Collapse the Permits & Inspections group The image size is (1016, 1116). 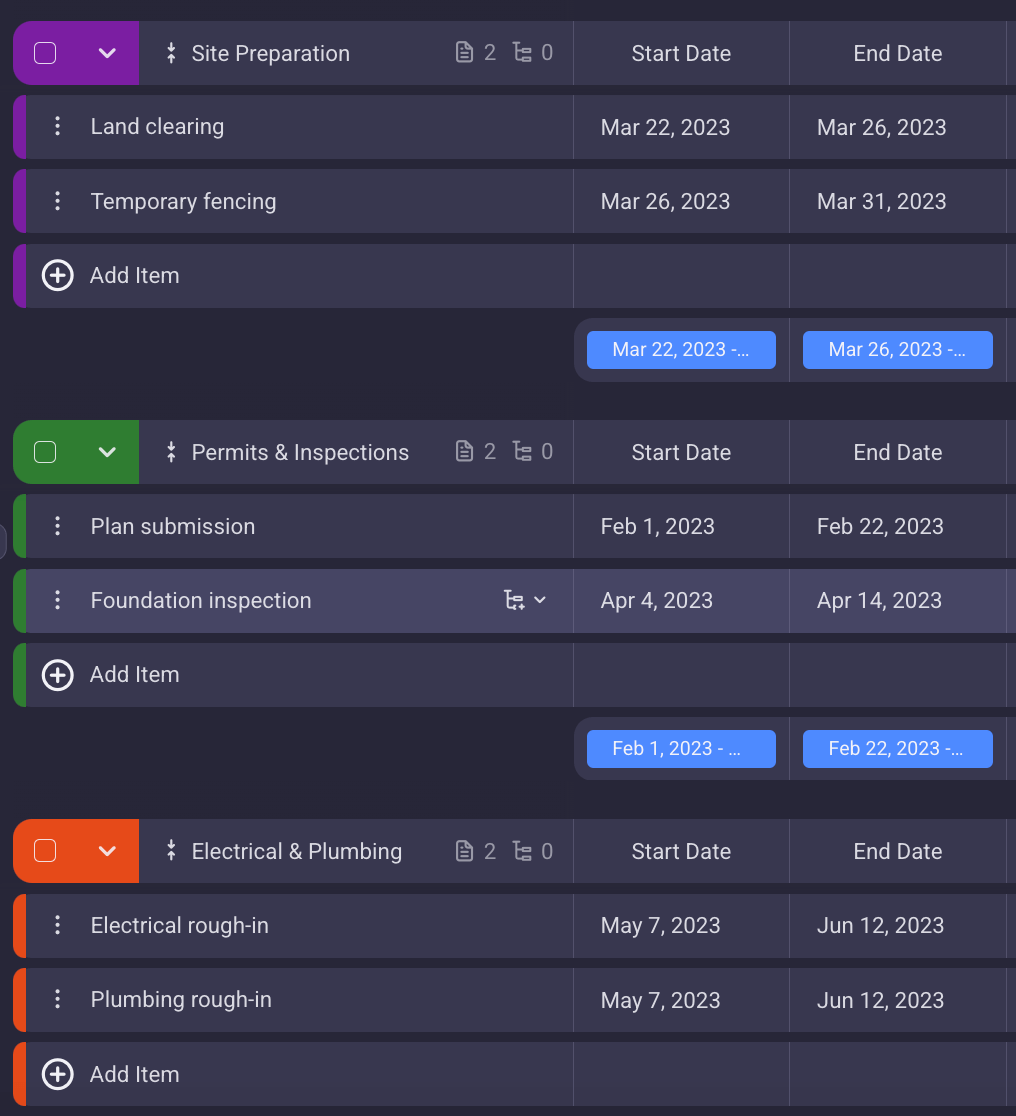tap(107, 451)
